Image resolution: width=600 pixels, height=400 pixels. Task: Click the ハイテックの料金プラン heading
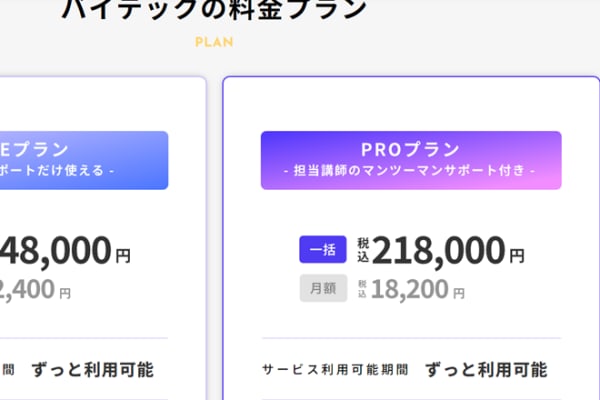pyautogui.click(x=214, y=10)
